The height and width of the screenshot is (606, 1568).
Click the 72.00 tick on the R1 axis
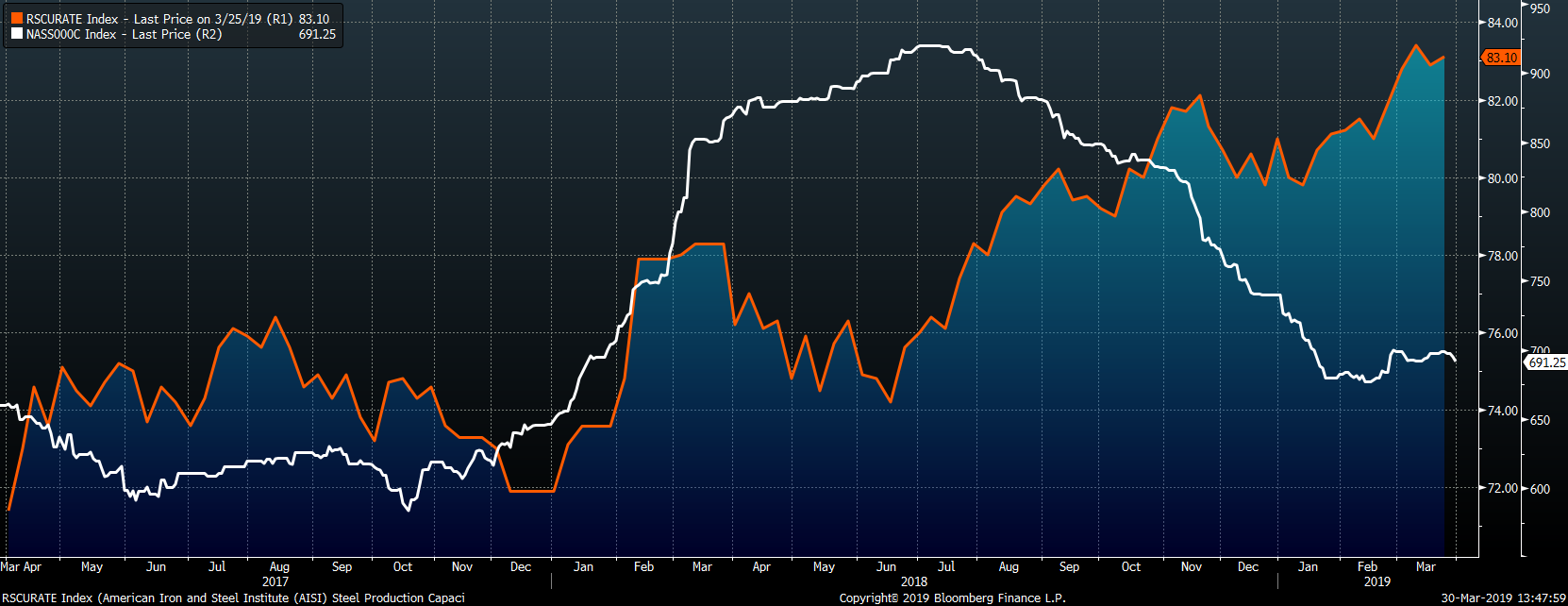(1502, 488)
